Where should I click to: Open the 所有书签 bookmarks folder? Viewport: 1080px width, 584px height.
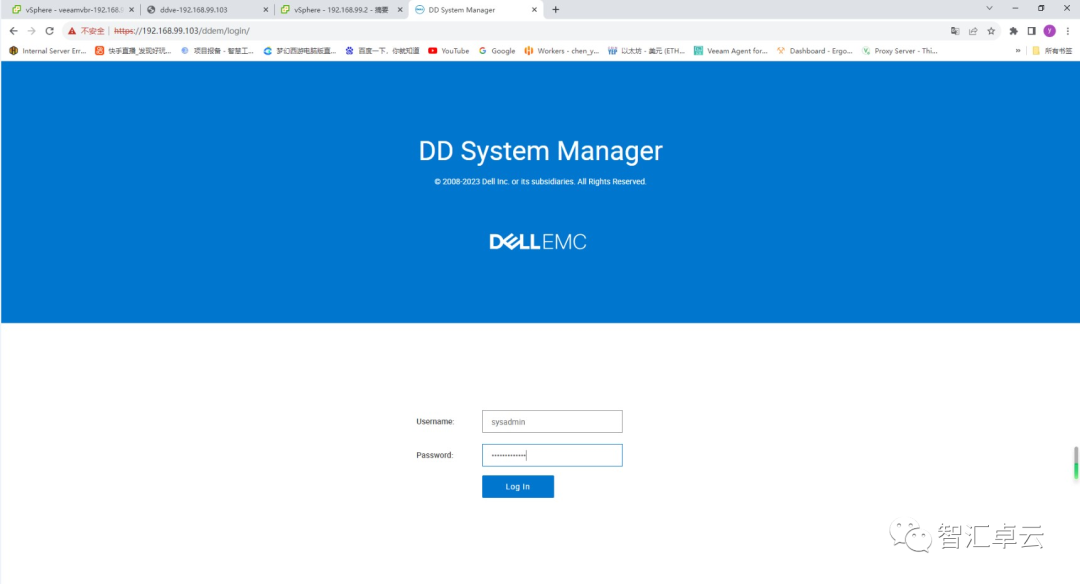pos(1052,51)
